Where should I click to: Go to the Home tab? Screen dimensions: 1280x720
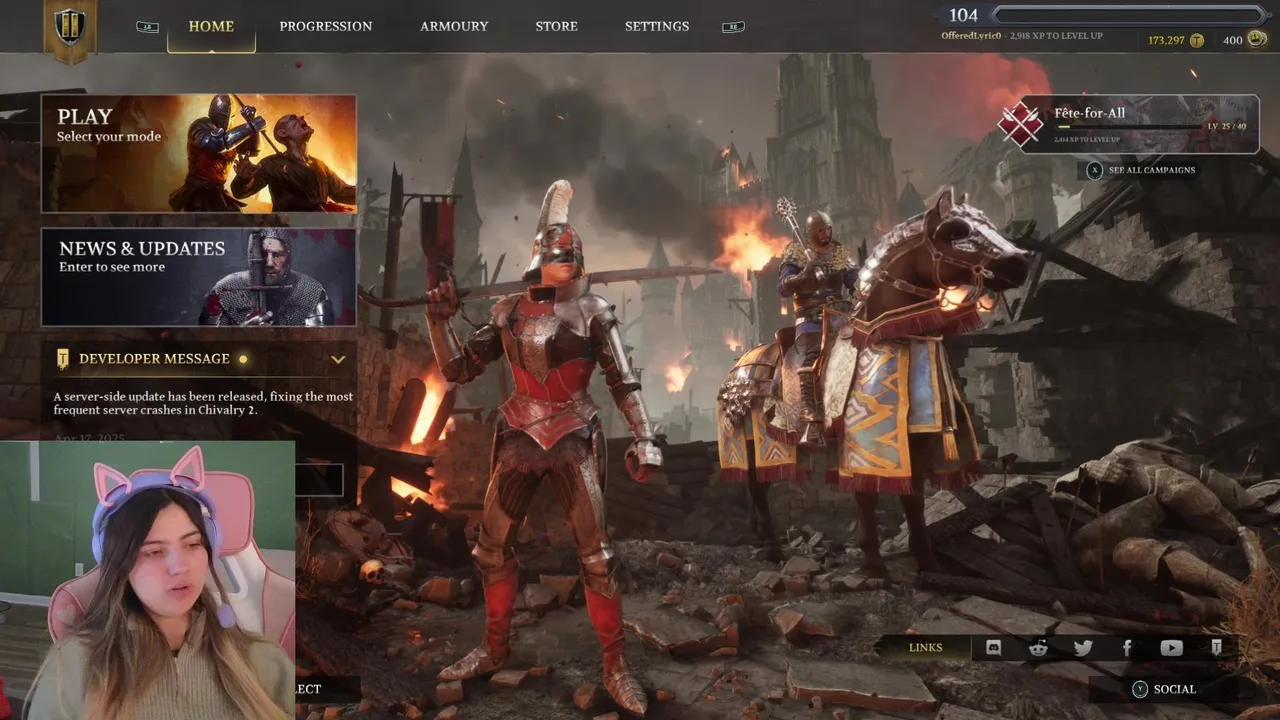pos(211,26)
